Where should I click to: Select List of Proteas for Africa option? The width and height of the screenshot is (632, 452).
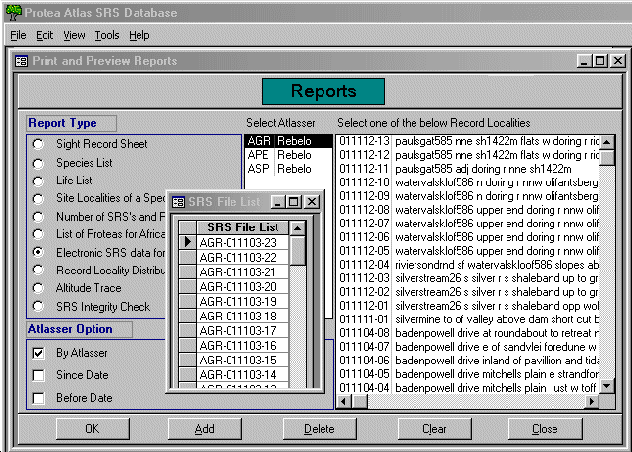(38, 234)
